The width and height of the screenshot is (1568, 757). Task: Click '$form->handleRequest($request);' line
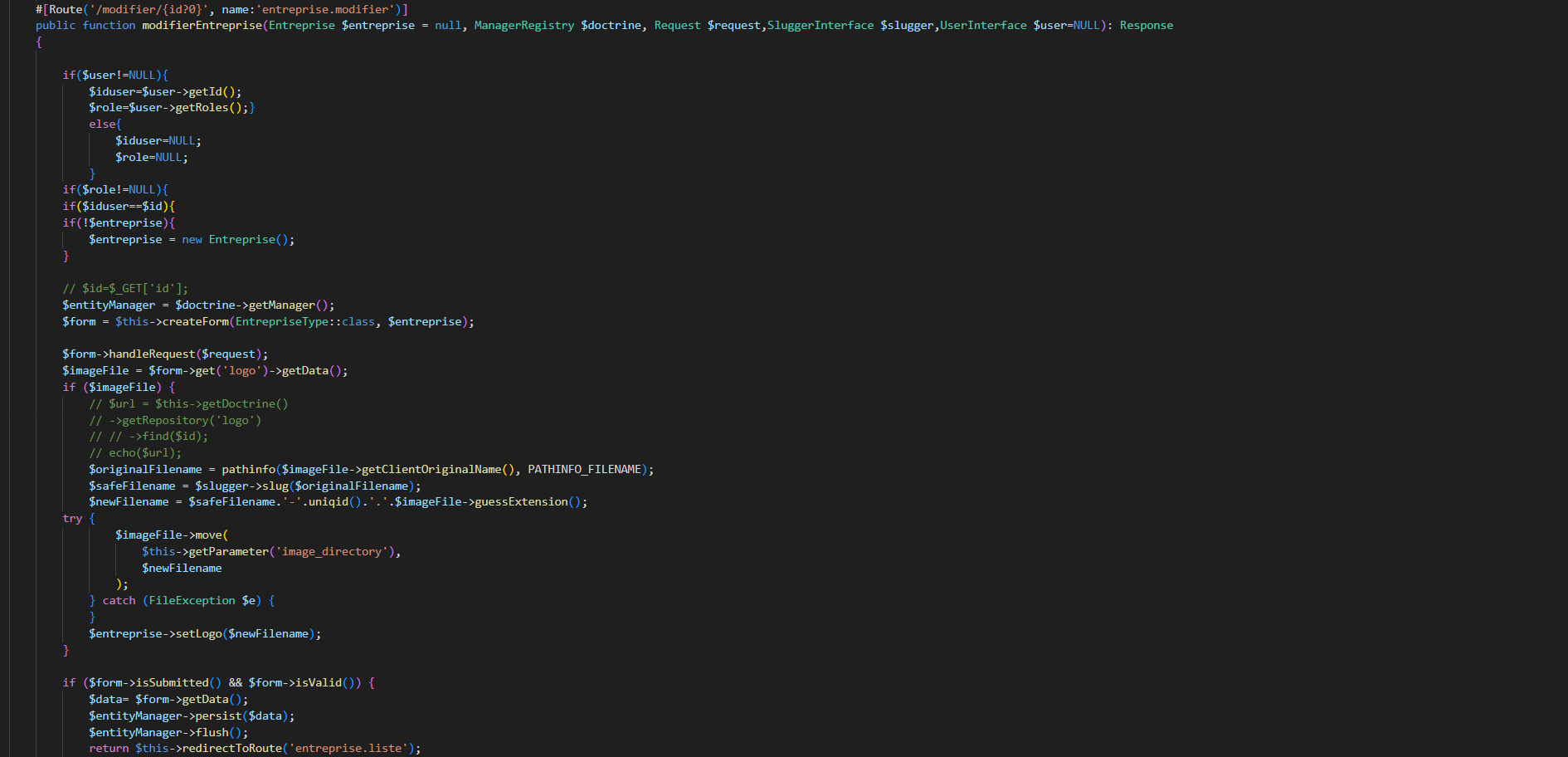[x=165, y=354]
